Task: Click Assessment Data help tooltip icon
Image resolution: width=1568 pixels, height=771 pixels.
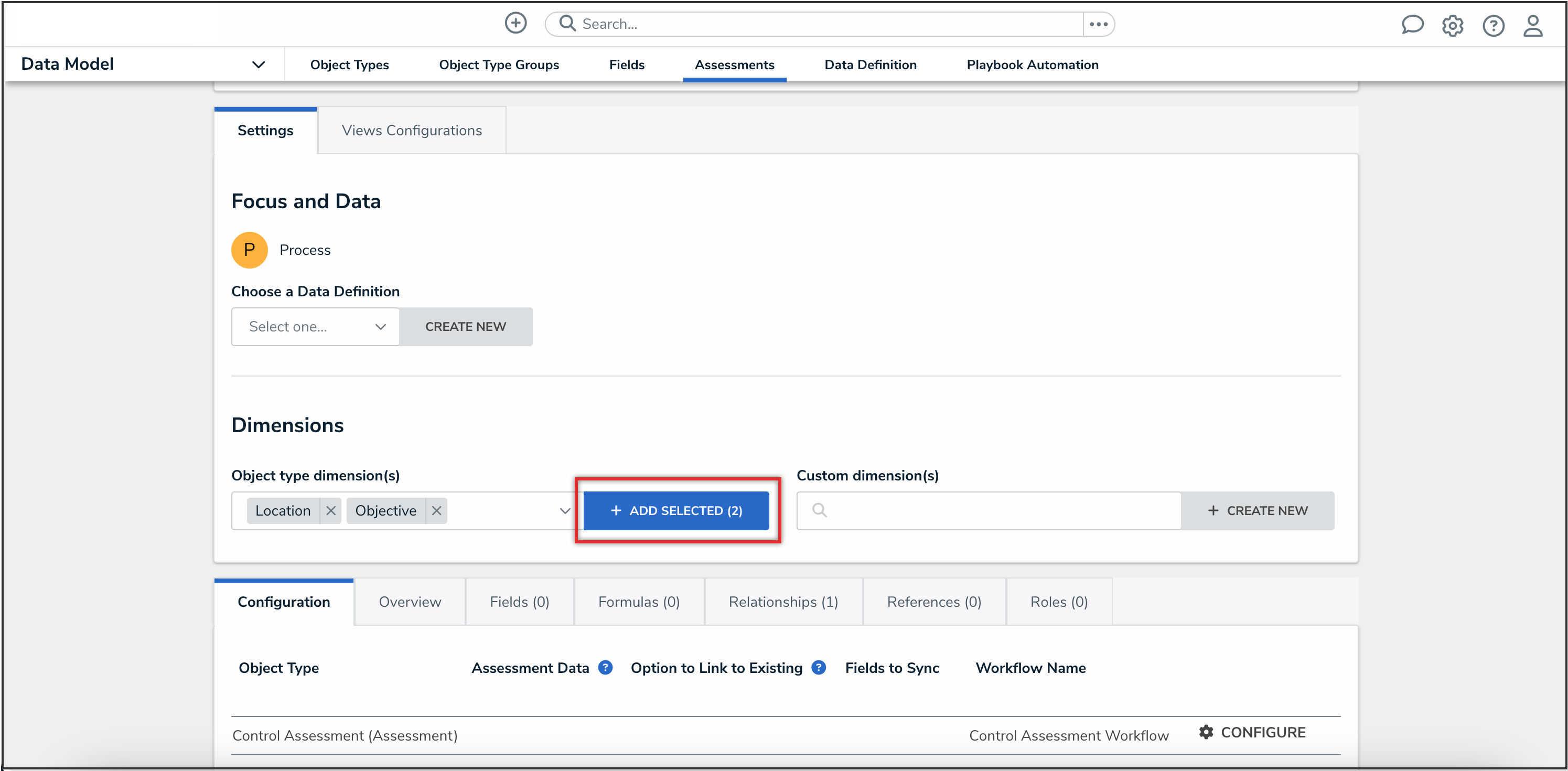Action: point(605,668)
